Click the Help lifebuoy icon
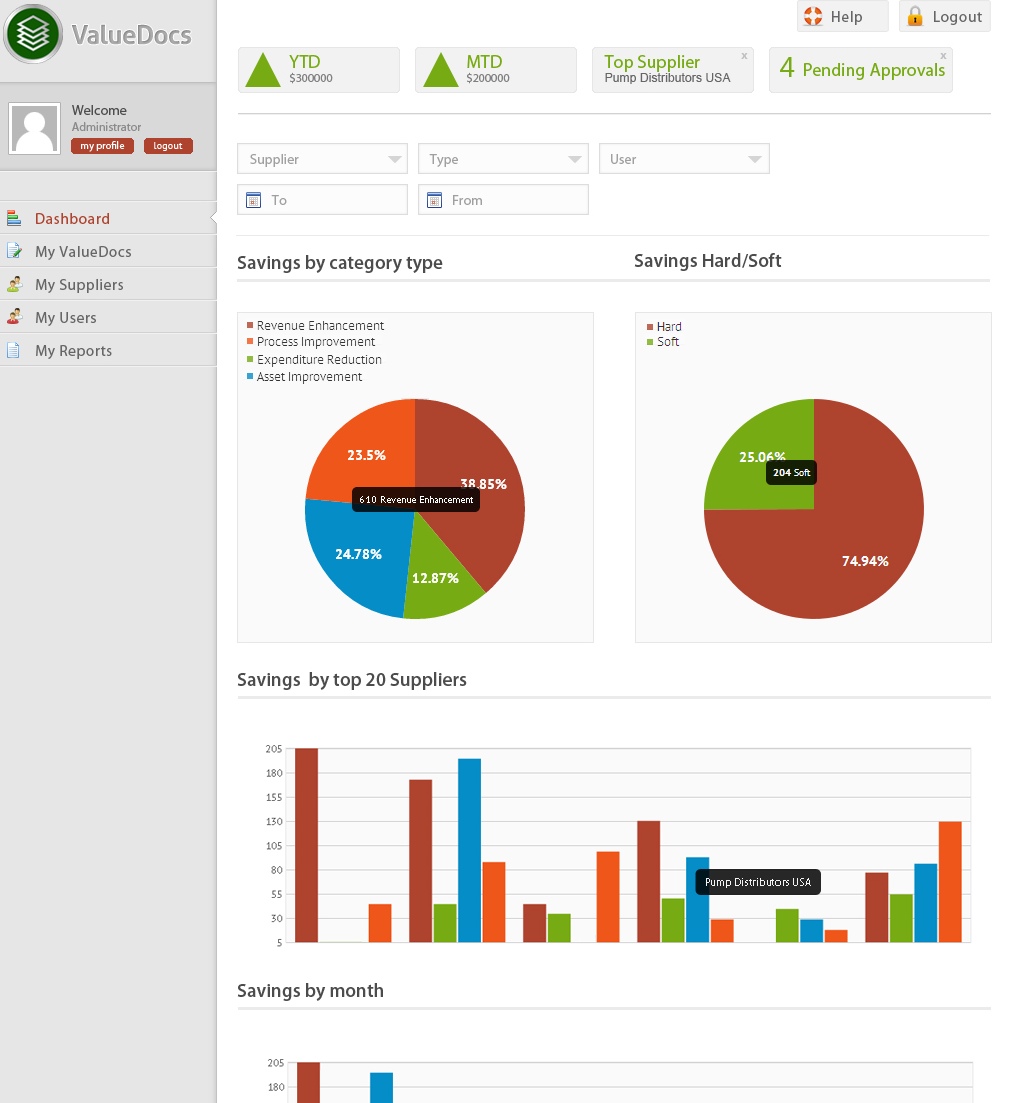1011x1103 pixels. pos(813,17)
